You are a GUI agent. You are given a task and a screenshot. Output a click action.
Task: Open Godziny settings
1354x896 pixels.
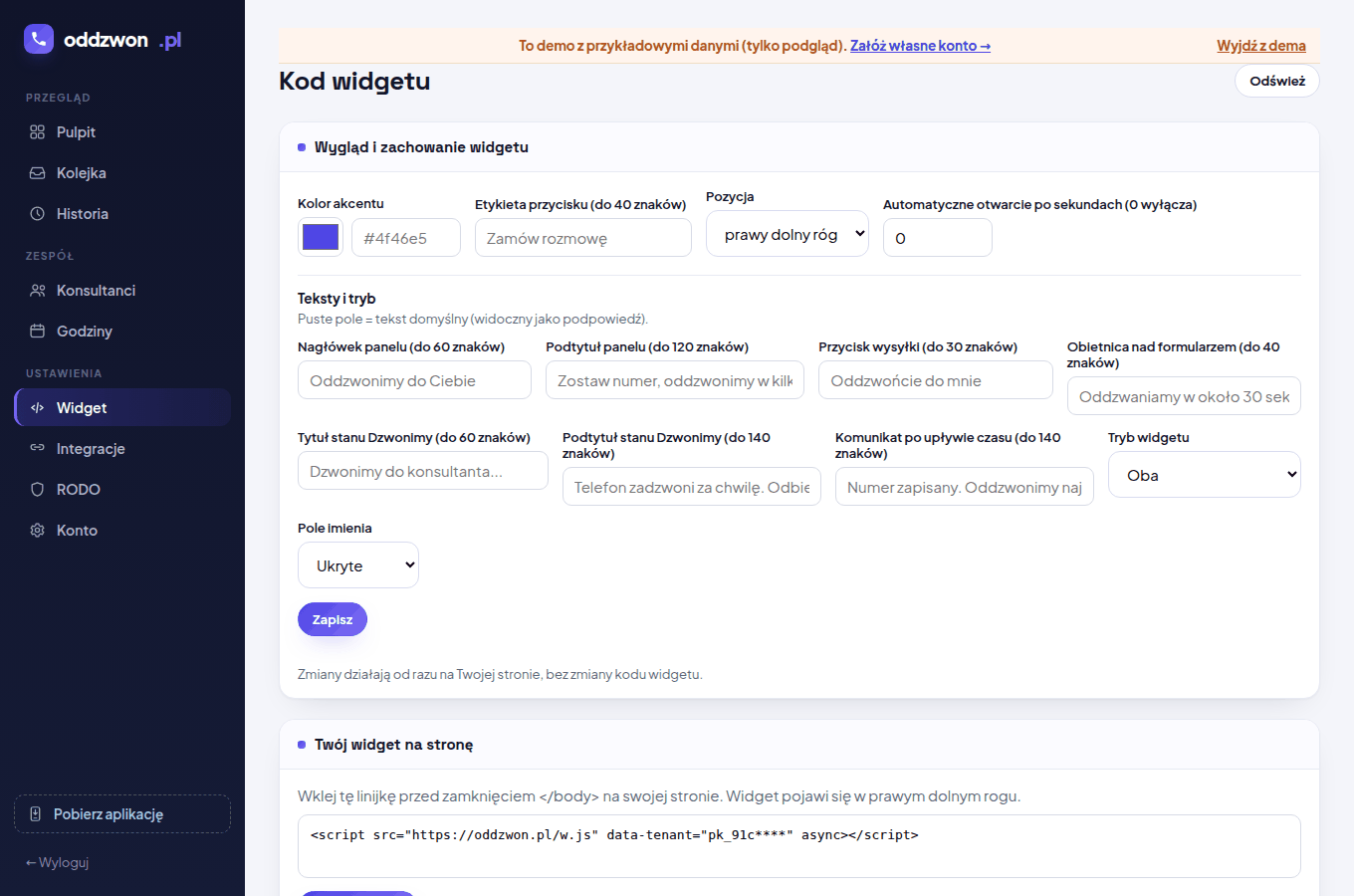click(x=122, y=332)
